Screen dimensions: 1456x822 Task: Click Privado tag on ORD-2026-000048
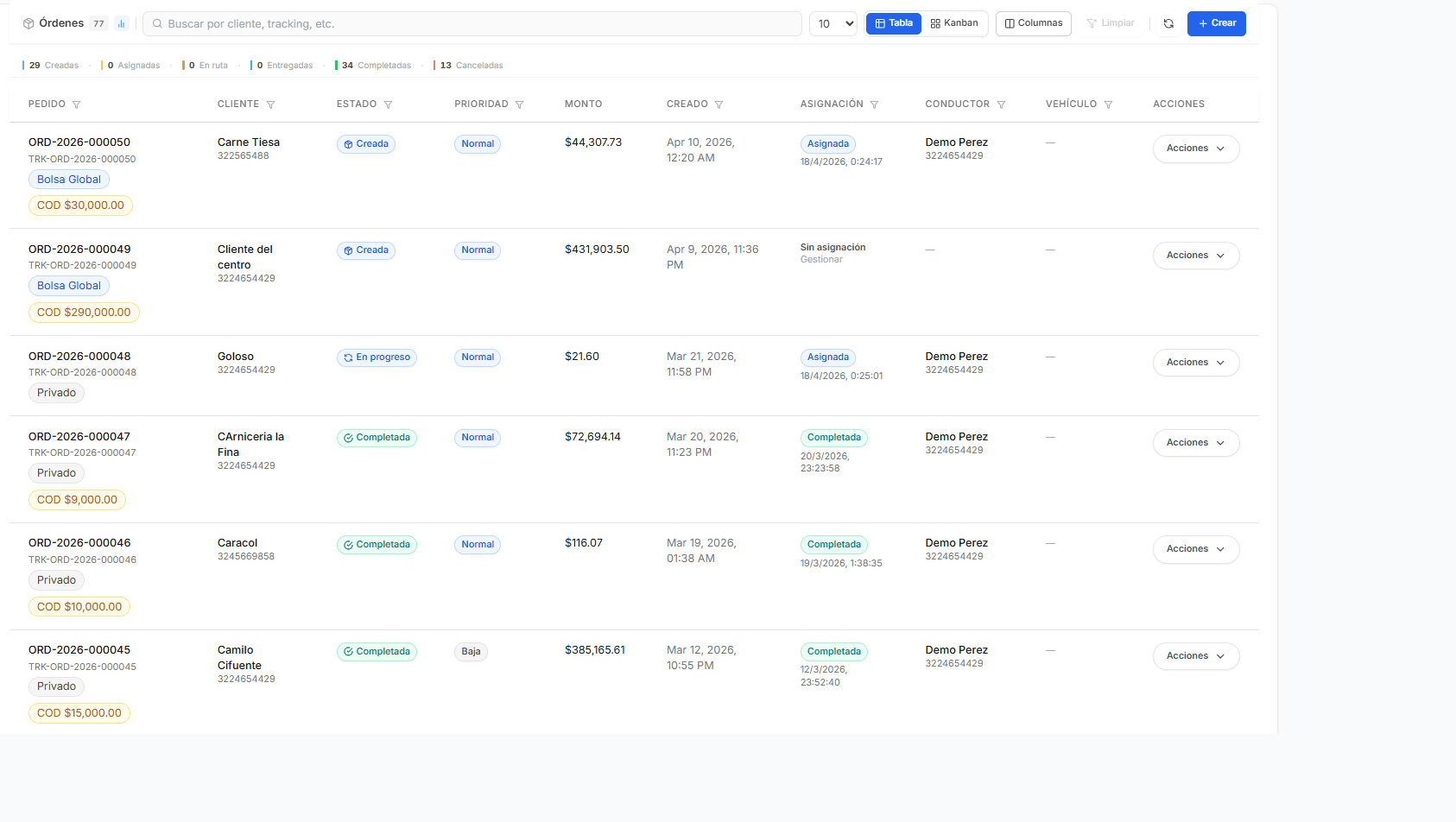[x=56, y=393]
